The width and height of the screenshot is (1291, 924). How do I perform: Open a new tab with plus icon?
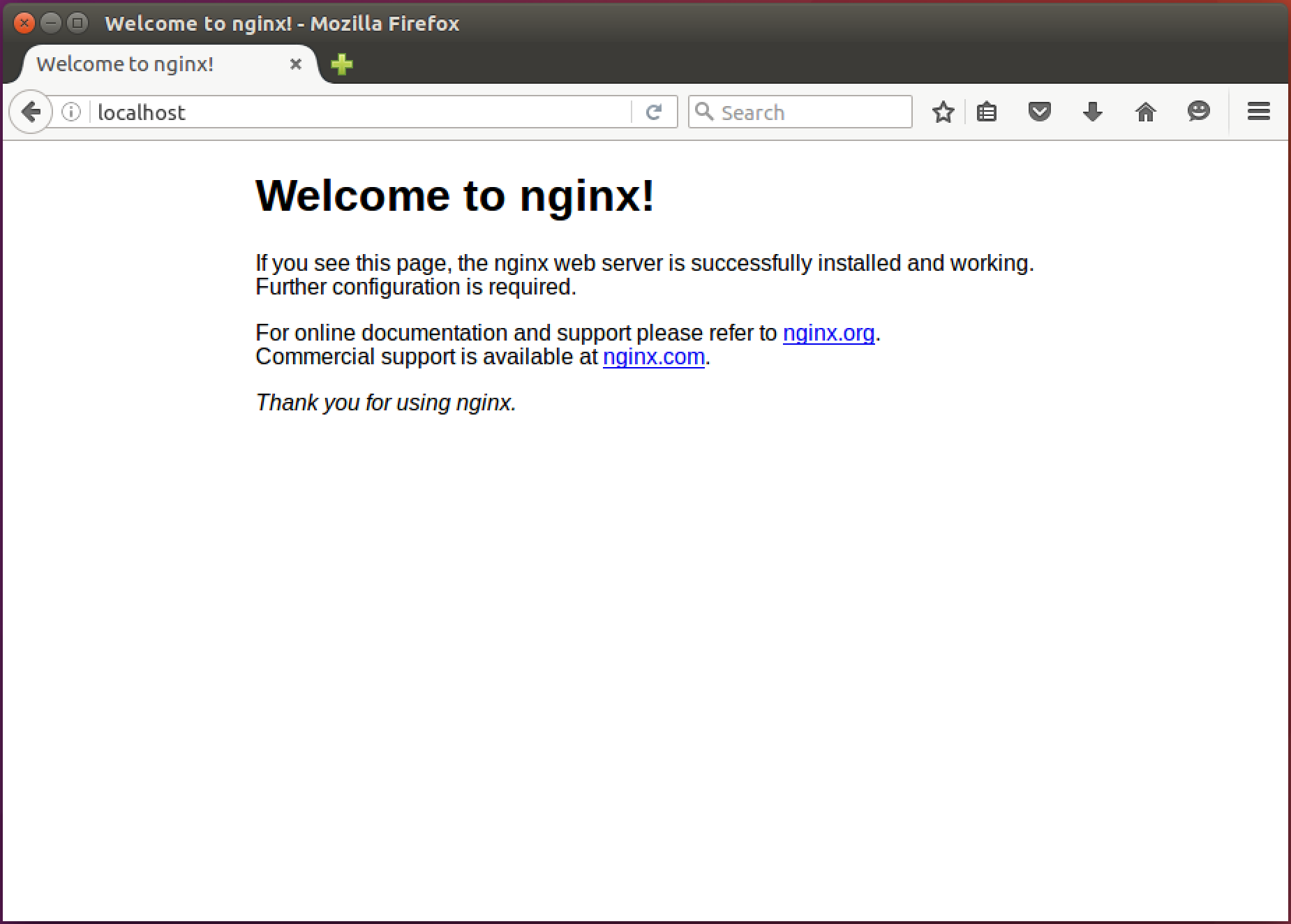tap(342, 64)
